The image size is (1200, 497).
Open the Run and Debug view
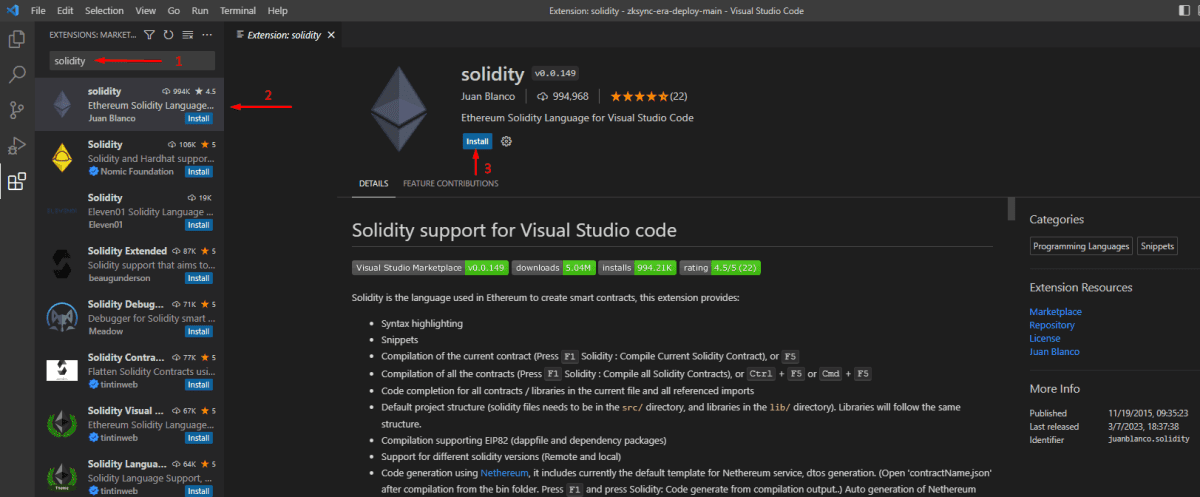(17, 146)
